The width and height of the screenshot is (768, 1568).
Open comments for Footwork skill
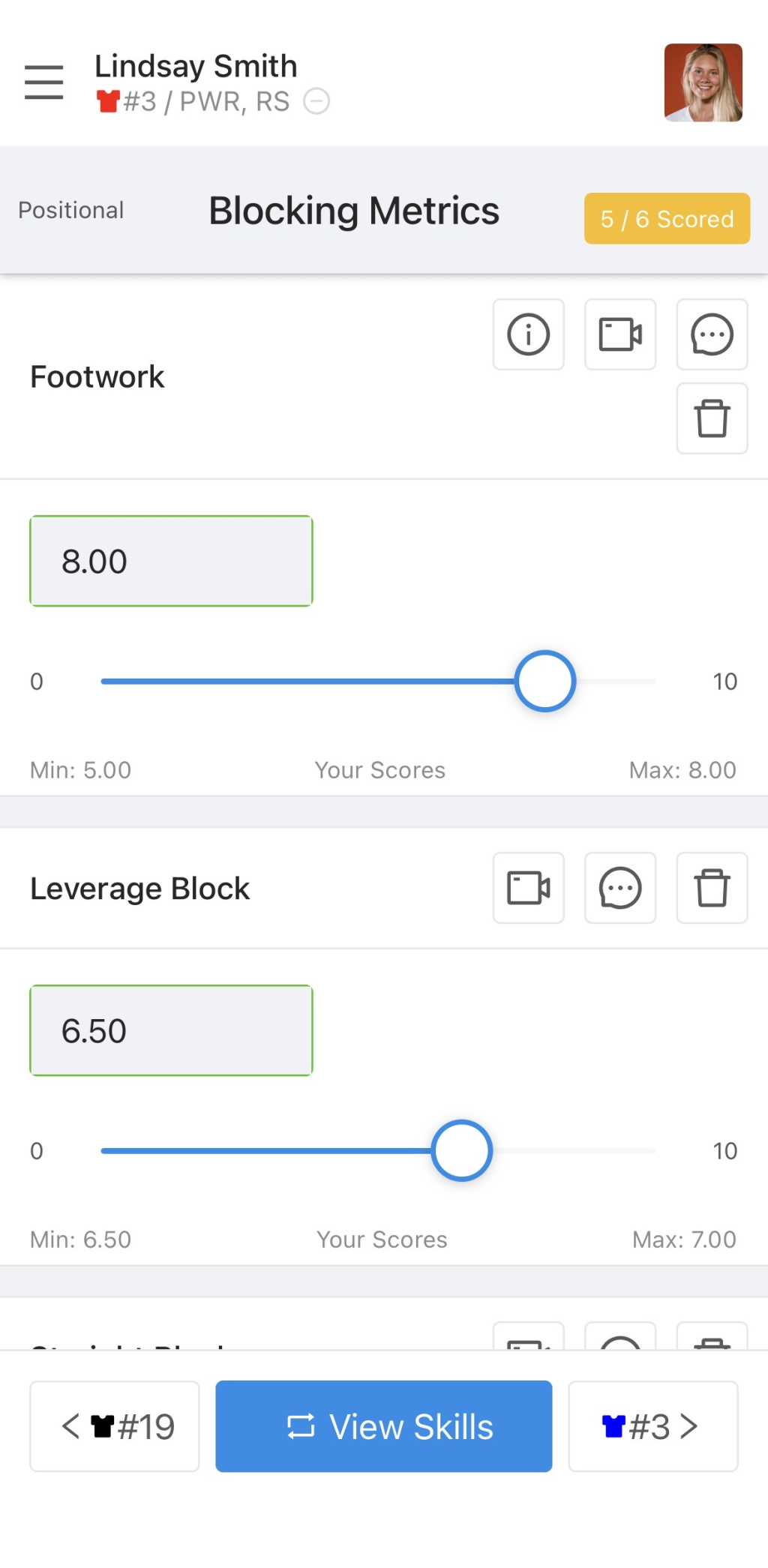click(x=712, y=334)
